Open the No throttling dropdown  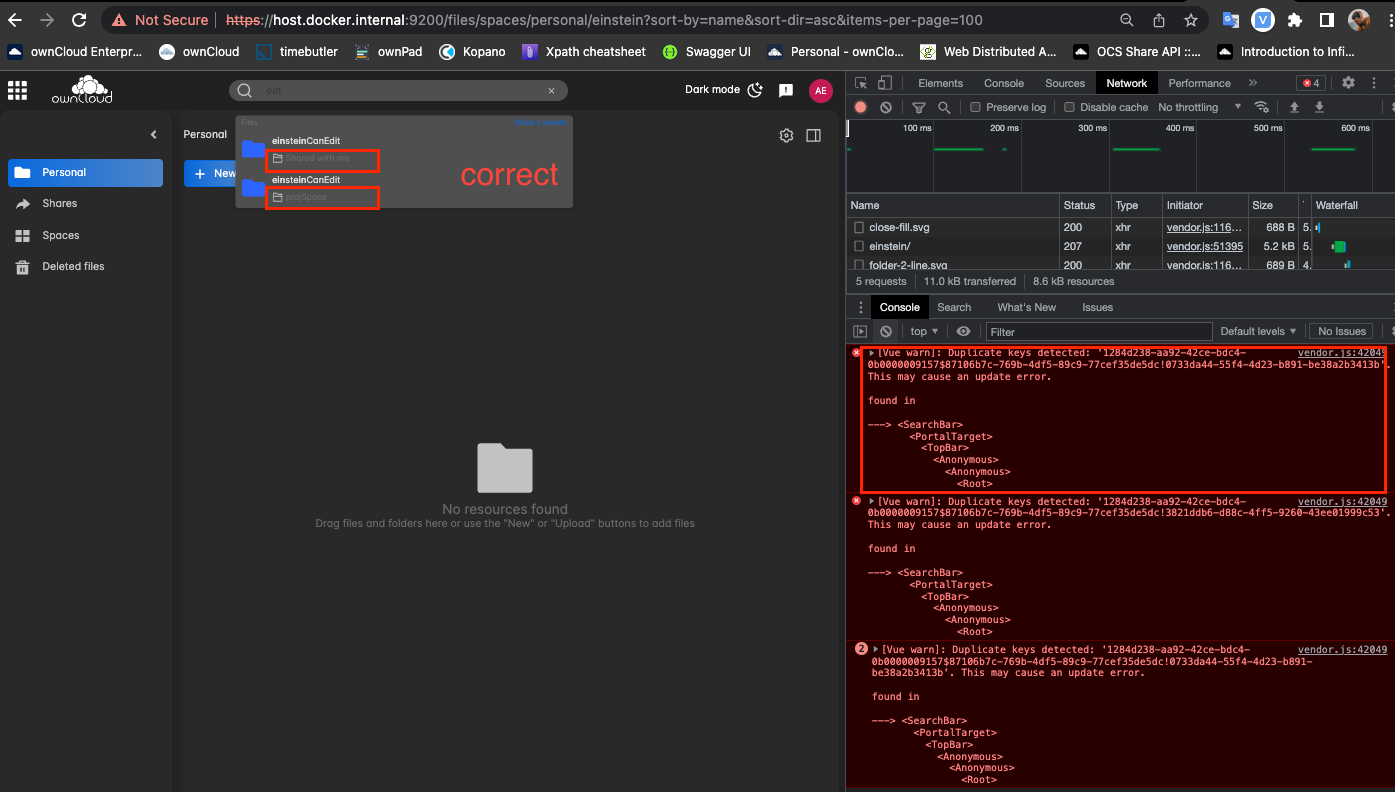pos(1198,107)
